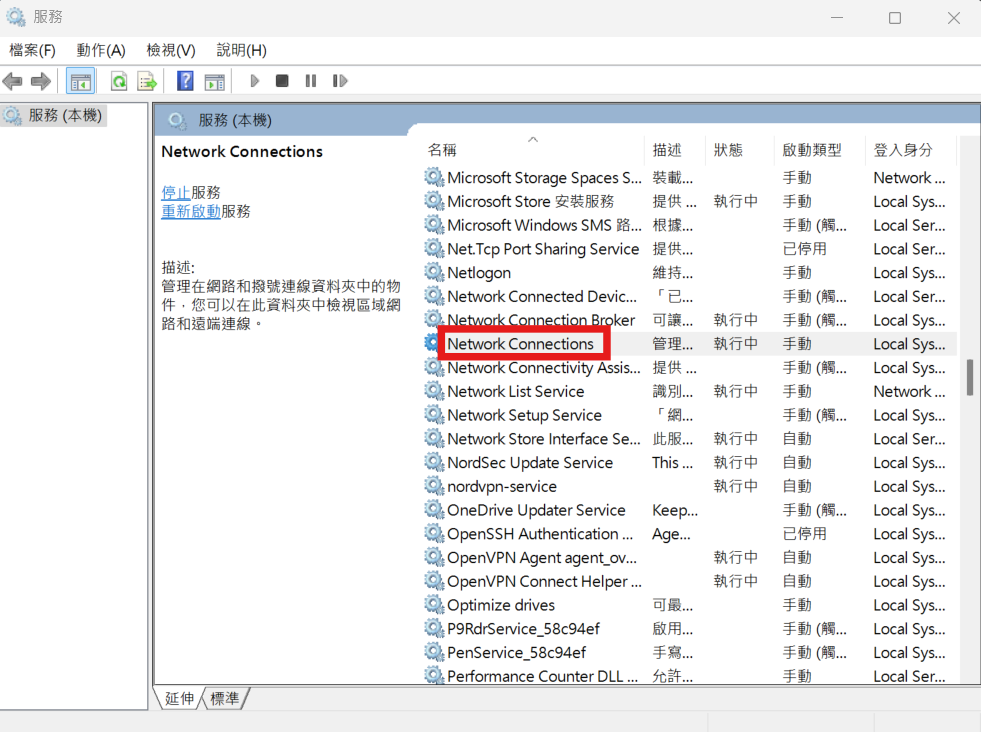The width and height of the screenshot is (981, 732).
Task: Click the Back arrow in toolbar
Action: [13, 81]
